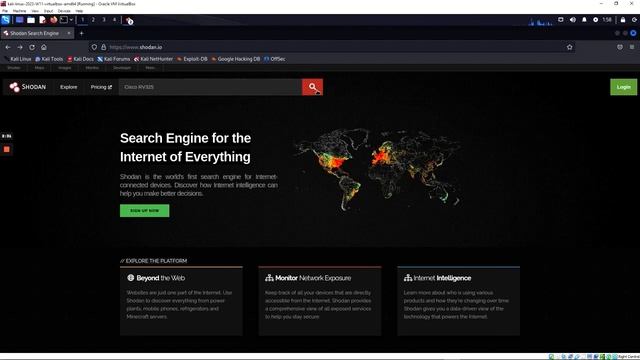Open the session logout power icon
Image resolution: width=640 pixels, height=360 pixels.
tap(634, 20)
